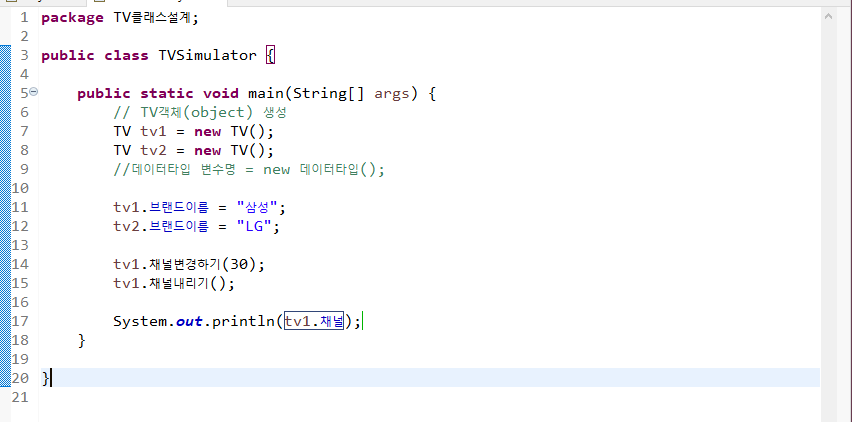The image size is (852, 422).
Task: Click the println method call
Action: [243, 322]
